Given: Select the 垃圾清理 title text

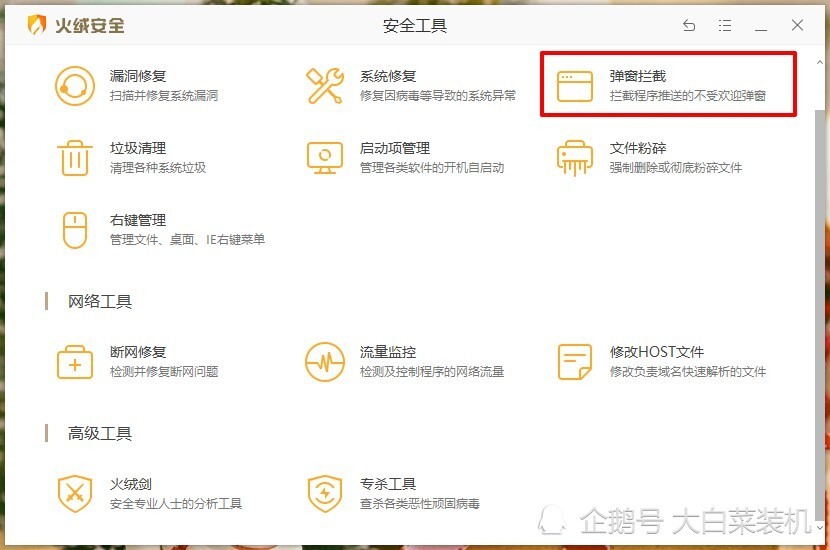Looking at the screenshot, I should (138, 148).
